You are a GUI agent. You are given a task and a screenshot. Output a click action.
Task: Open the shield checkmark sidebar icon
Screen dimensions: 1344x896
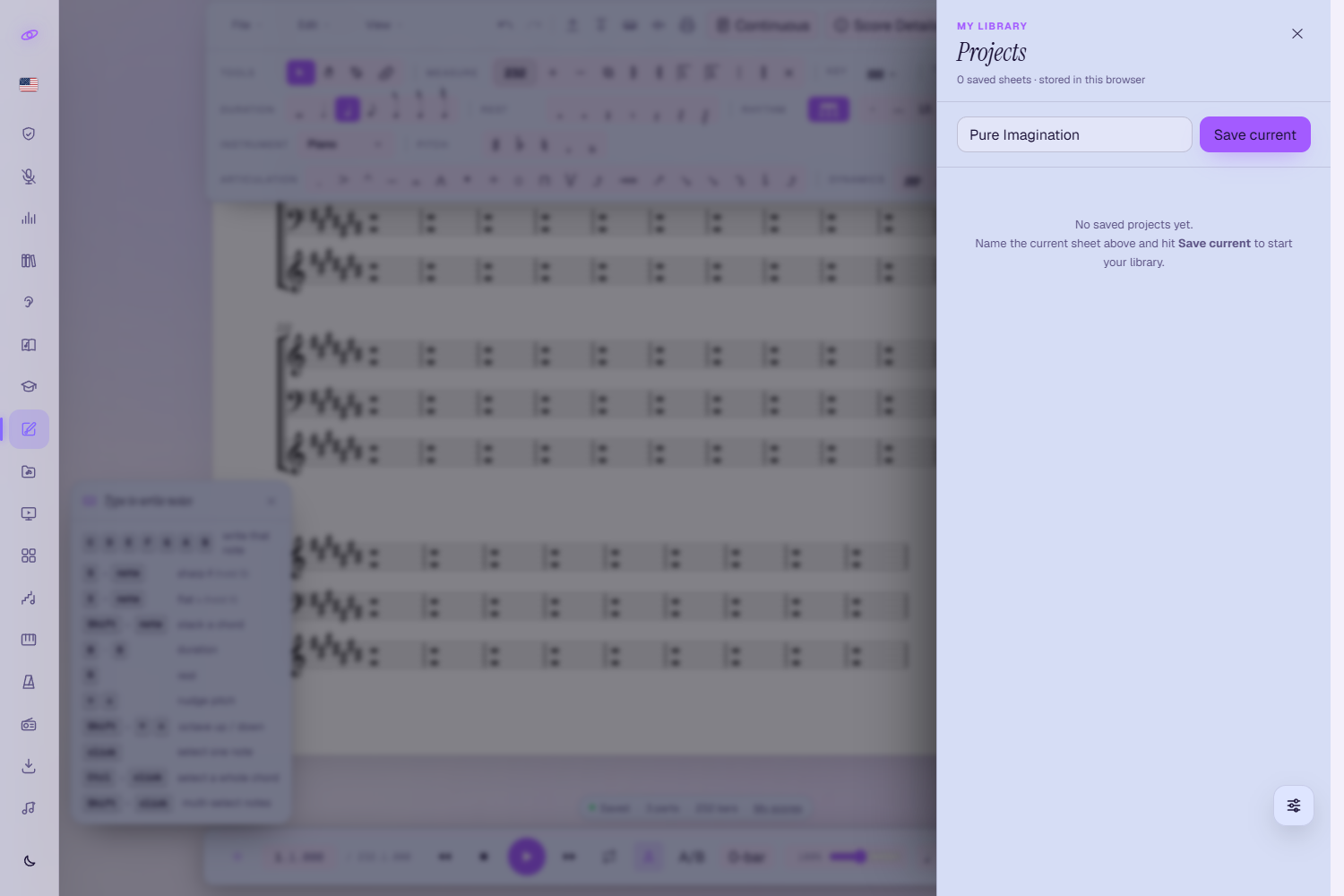click(x=29, y=134)
